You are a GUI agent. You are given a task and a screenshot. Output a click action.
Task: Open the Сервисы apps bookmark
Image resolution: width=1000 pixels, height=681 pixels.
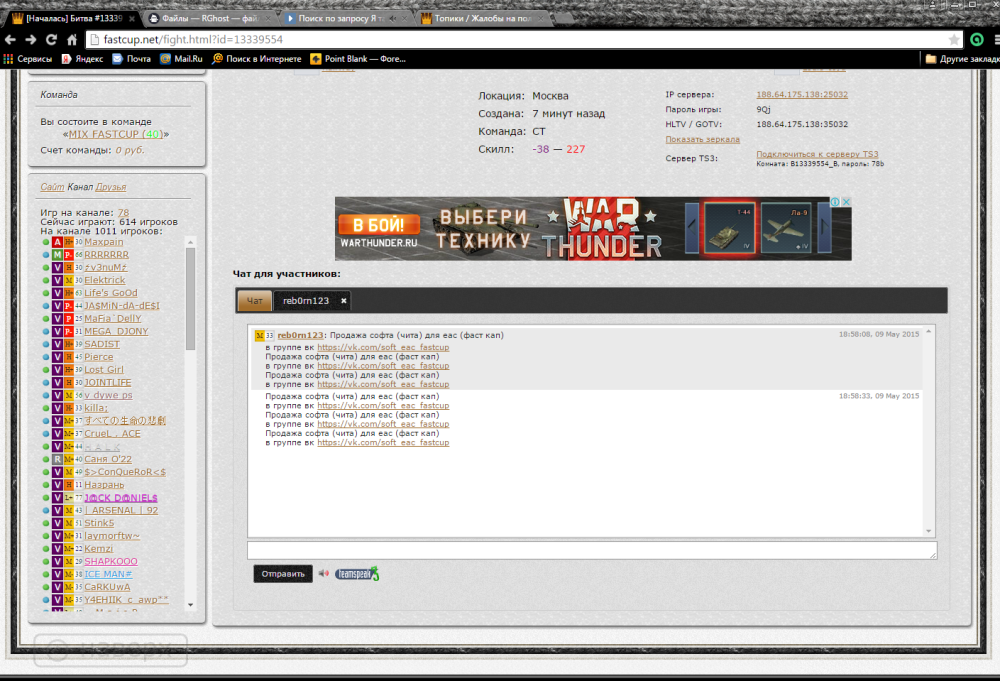tap(27, 59)
